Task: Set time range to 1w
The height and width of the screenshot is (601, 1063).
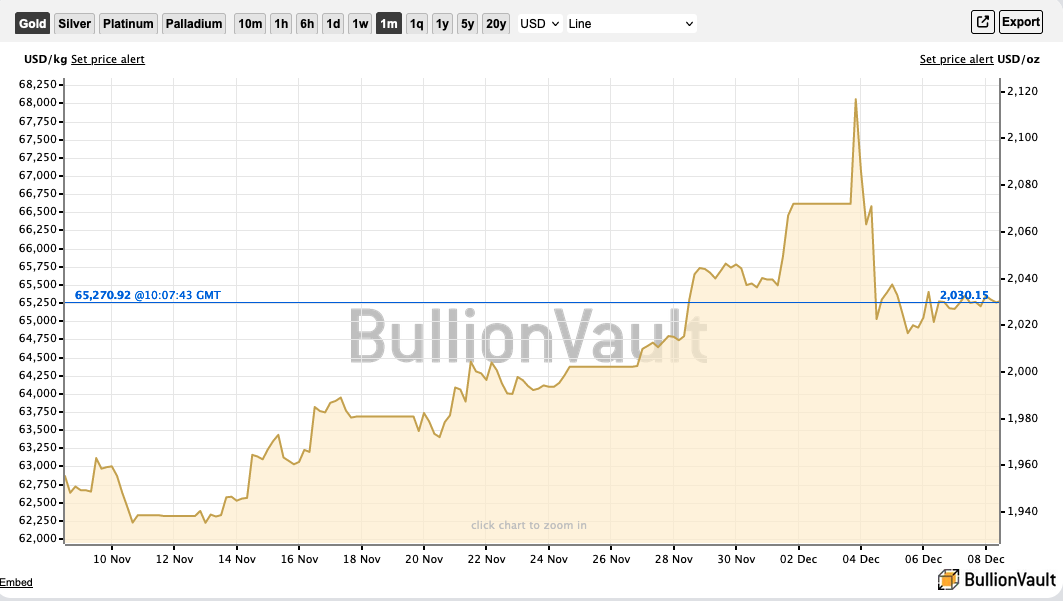Action: pos(360,24)
